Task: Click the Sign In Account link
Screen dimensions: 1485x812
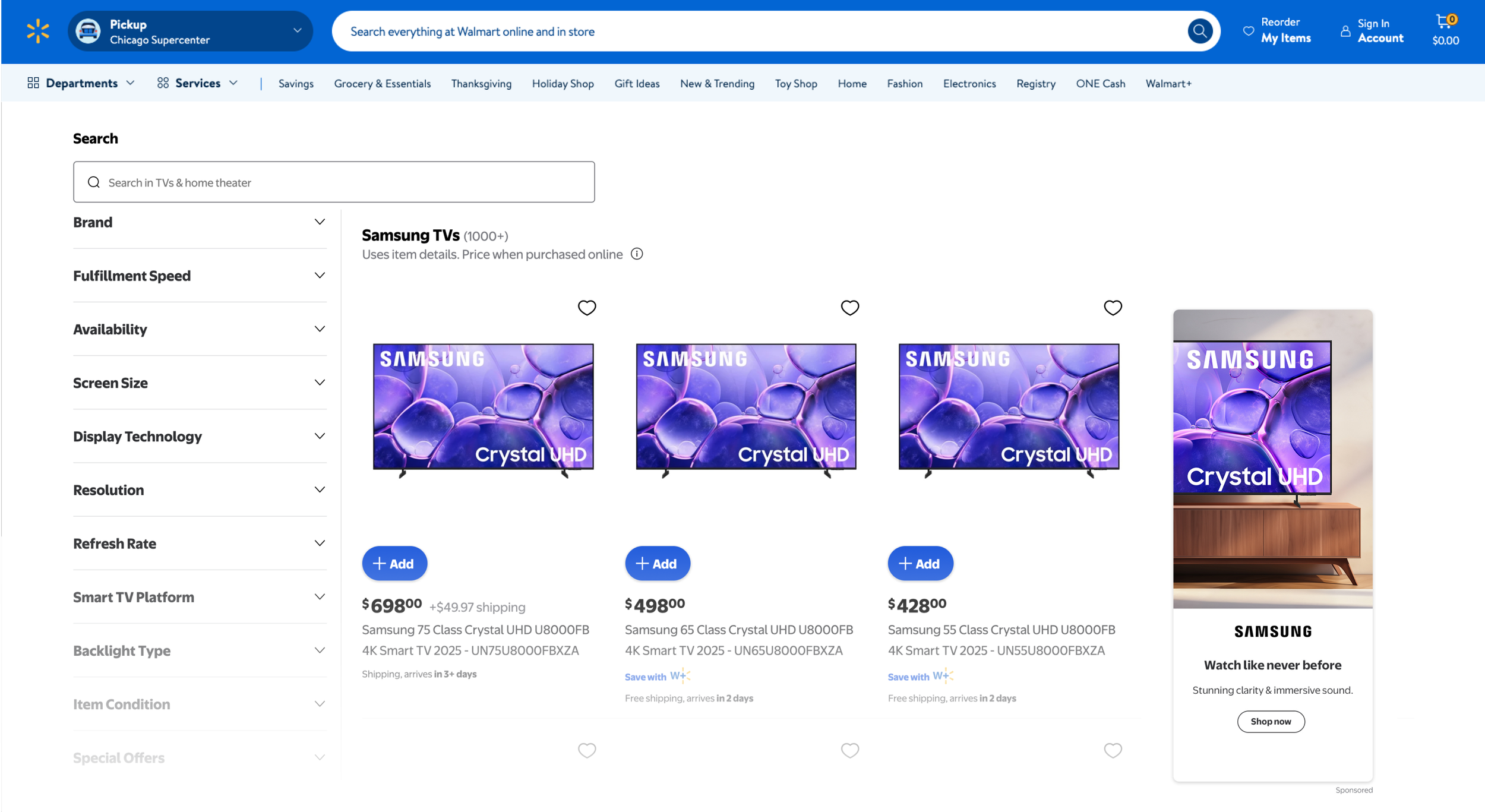Action: [1372, 31]
